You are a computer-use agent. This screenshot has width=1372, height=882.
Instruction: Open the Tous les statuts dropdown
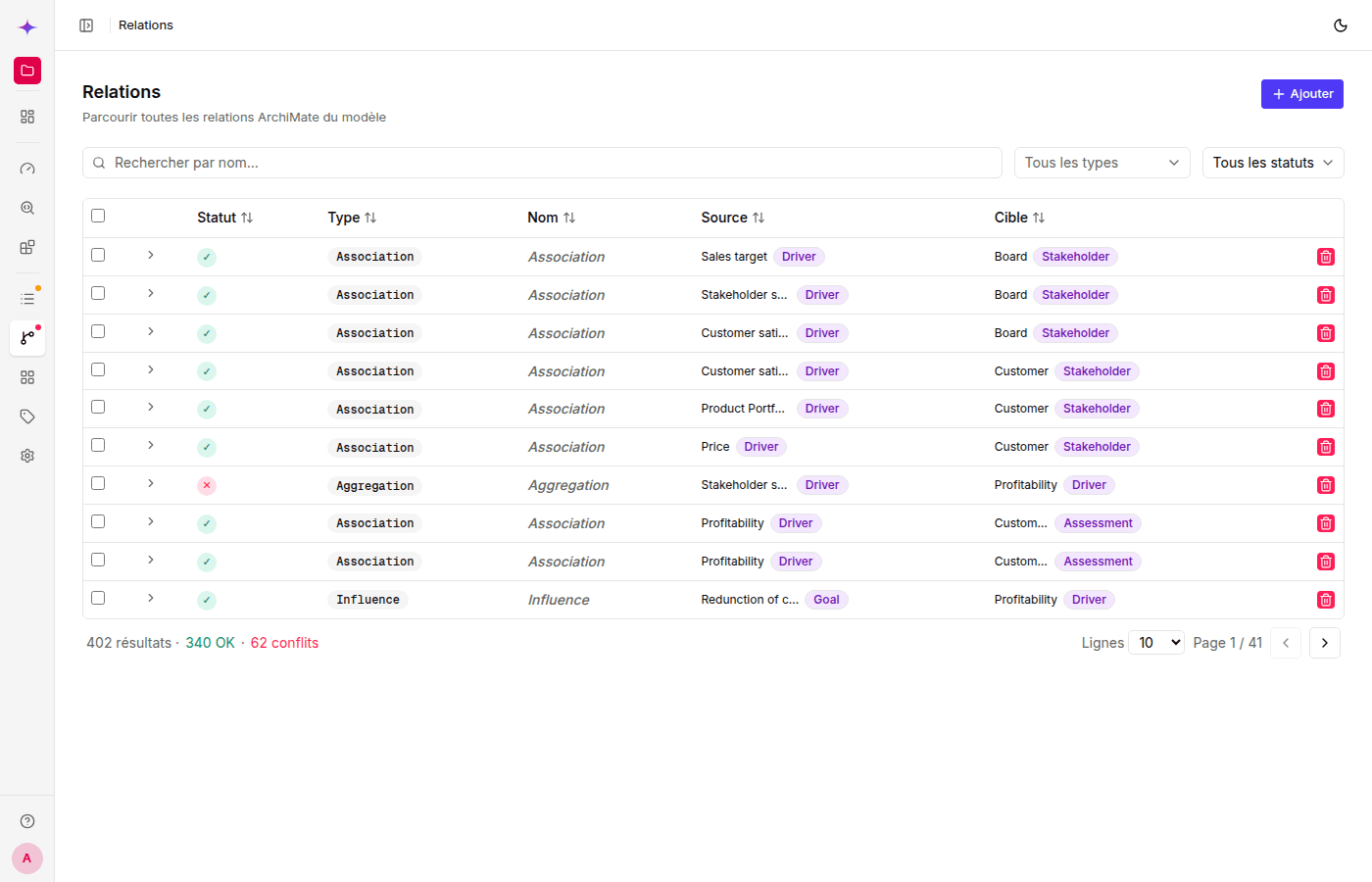1273,163
